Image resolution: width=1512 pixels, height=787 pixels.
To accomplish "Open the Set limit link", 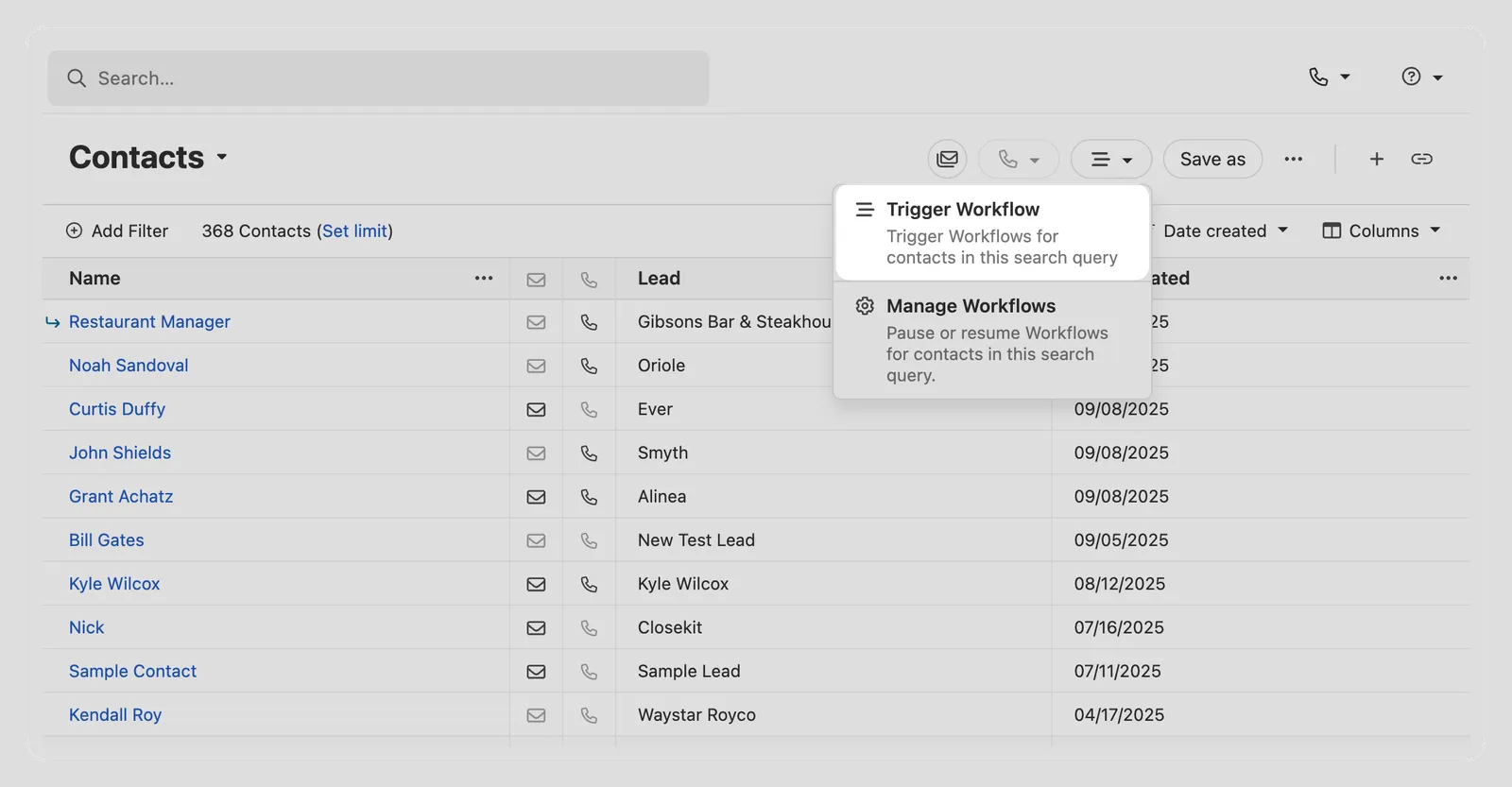I will point(354,231).
